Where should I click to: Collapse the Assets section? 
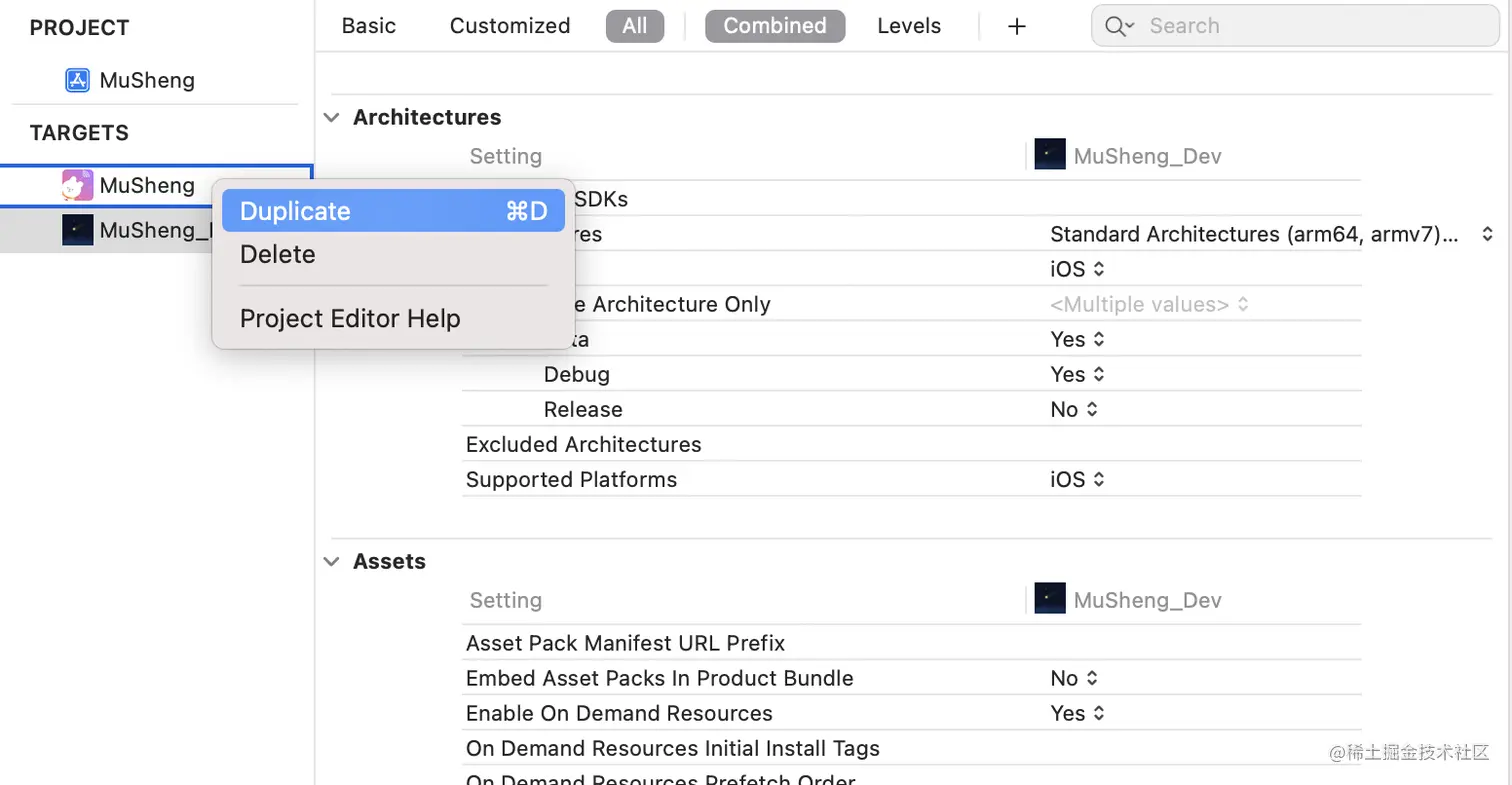pos(331,562)
